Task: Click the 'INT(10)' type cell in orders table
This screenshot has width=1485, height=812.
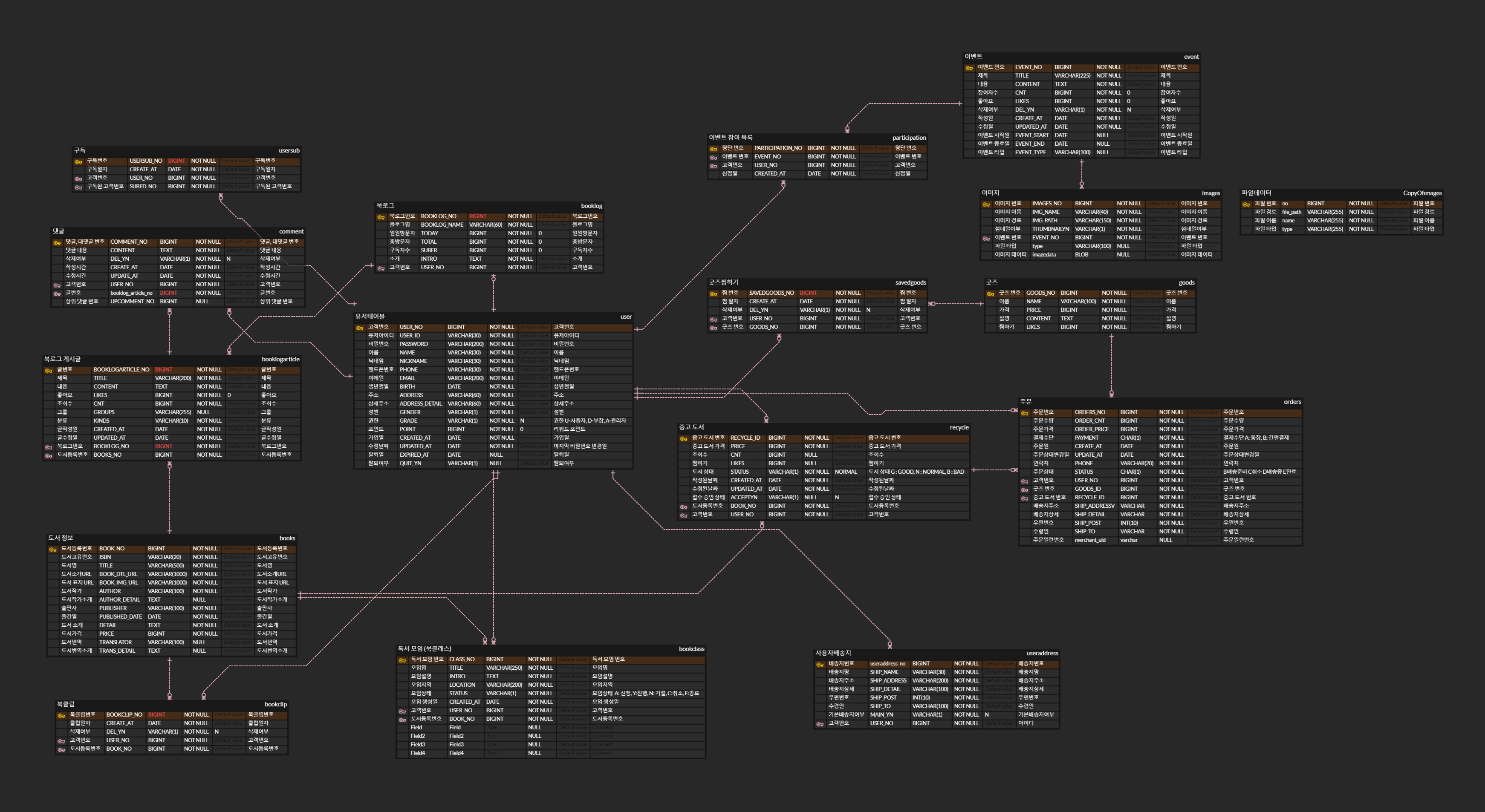Action: [1137, 523]
